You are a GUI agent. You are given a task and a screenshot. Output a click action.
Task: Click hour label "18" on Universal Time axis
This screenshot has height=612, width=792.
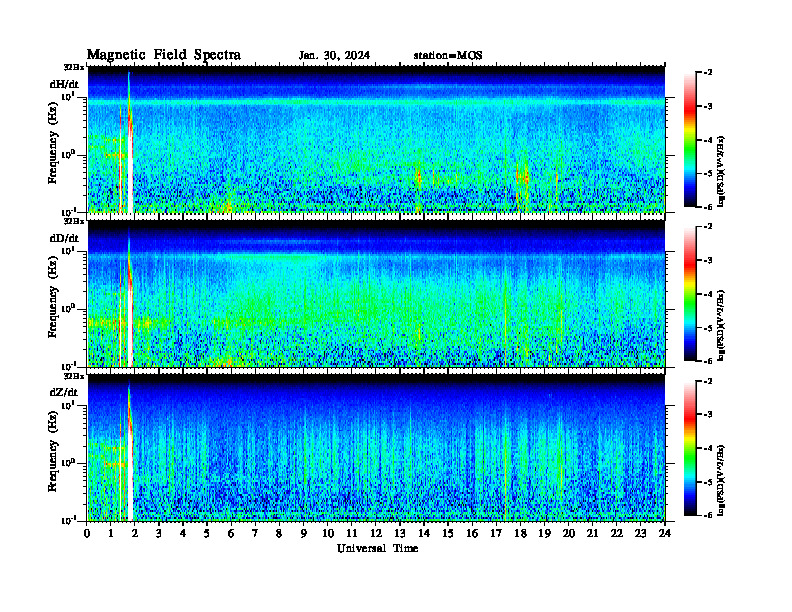click(520, 534)
